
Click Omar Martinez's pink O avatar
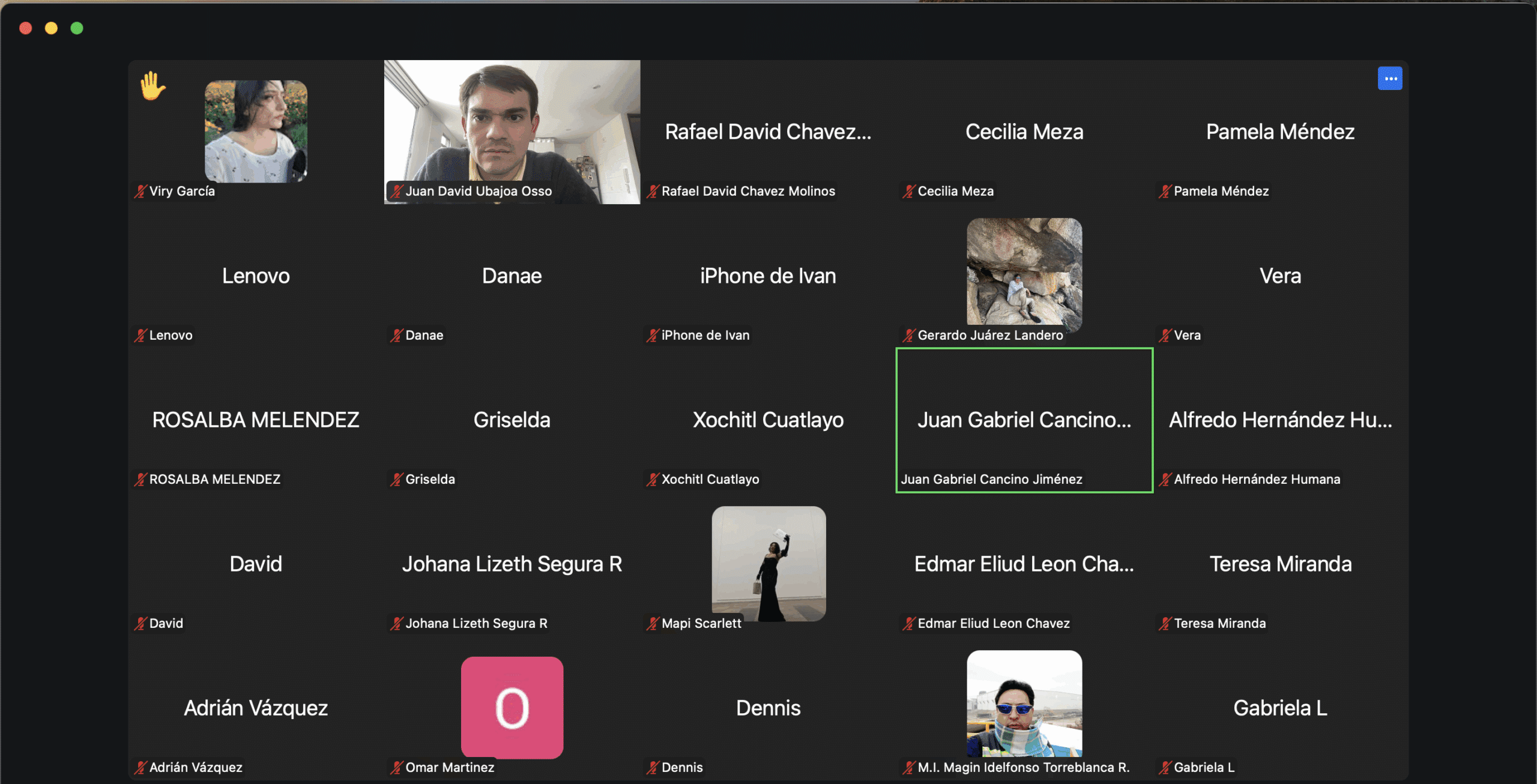(x=512, y=707)
